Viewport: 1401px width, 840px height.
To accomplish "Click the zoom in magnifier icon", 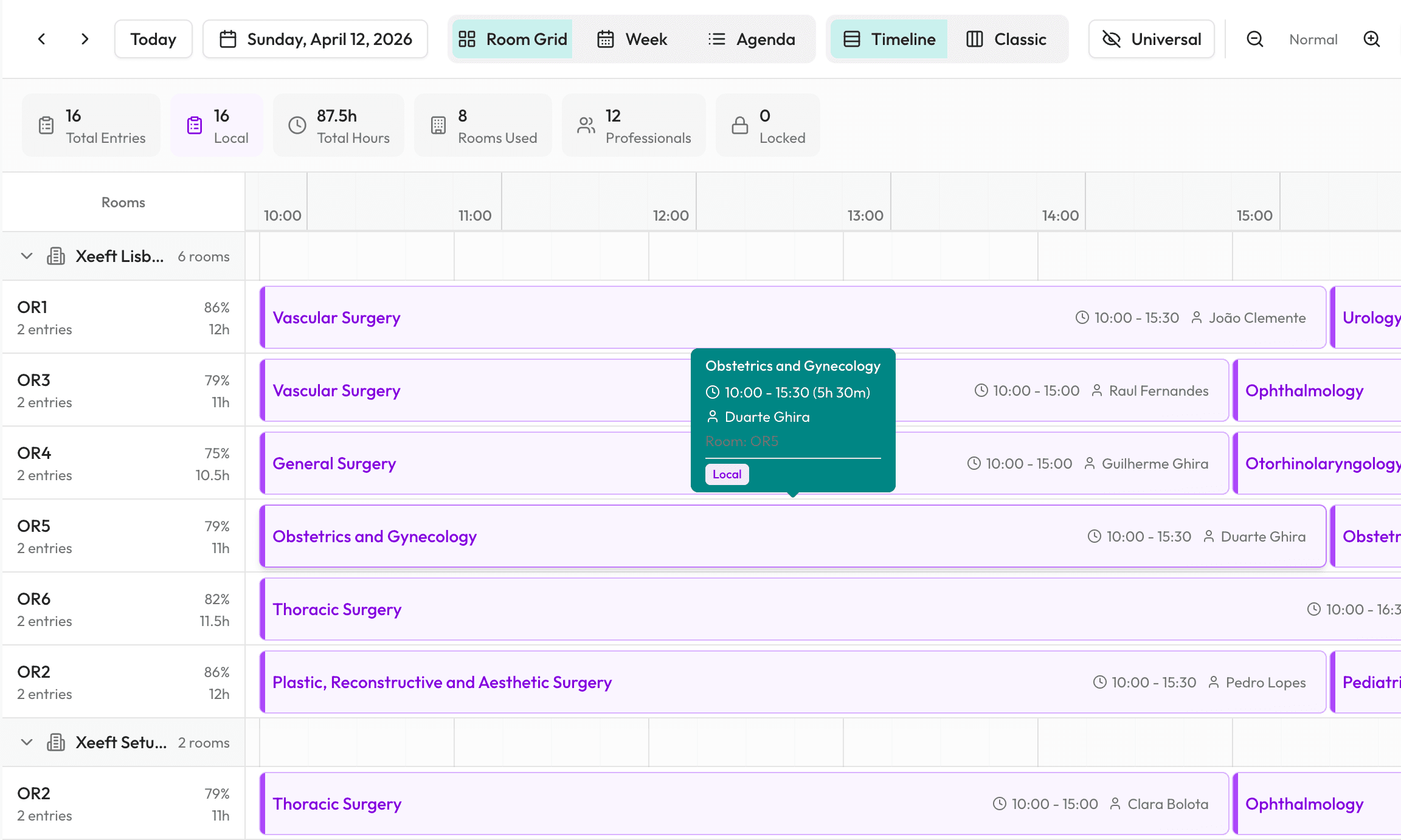I will click(1372, 38).
